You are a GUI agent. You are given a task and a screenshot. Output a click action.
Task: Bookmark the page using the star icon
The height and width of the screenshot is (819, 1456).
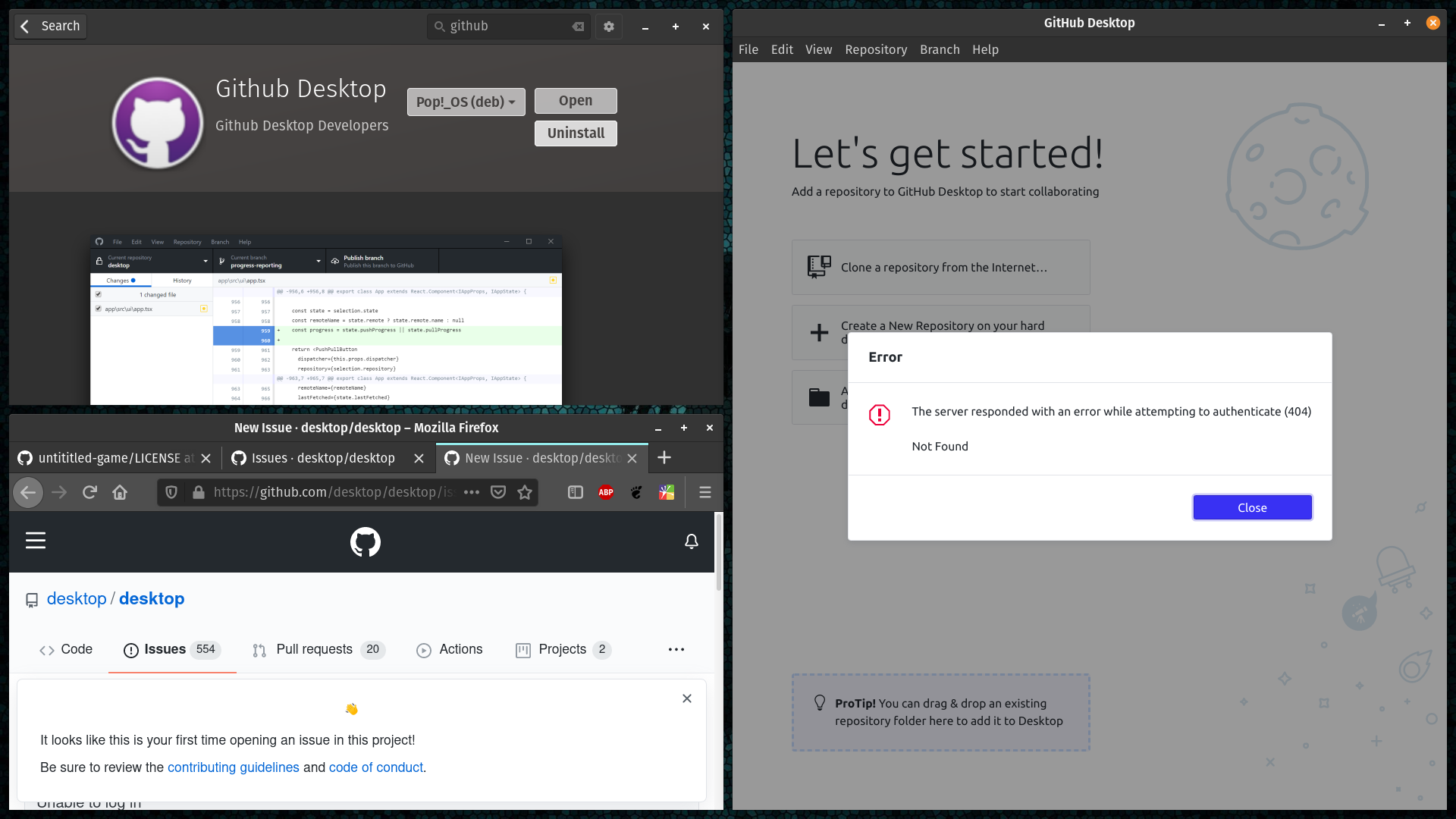[x=525, y=492]
